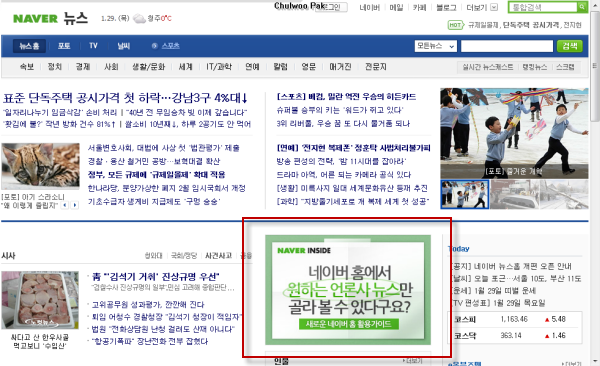Go to 네이버 in top links

(x=369, y=7)
